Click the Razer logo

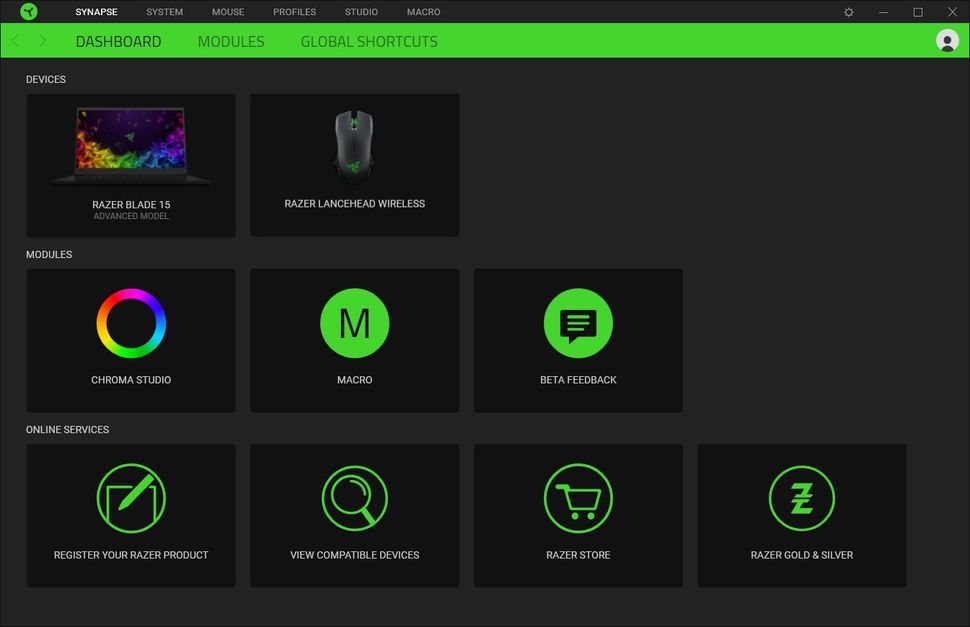[x=29, y=11]
